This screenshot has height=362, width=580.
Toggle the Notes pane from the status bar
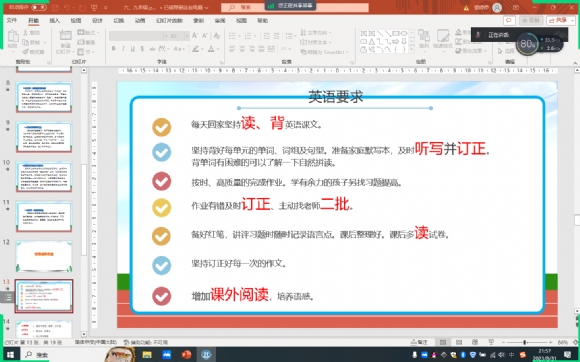click(419, 342)
